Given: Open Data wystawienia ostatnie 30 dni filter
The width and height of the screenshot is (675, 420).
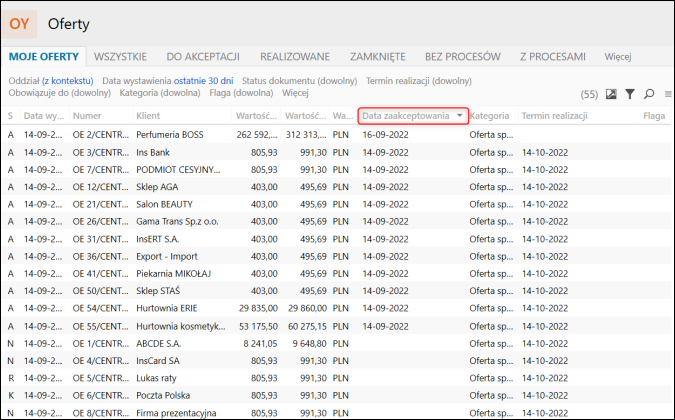Looking at the screenshot, I should pyautogui.click(x=168, y=81).
